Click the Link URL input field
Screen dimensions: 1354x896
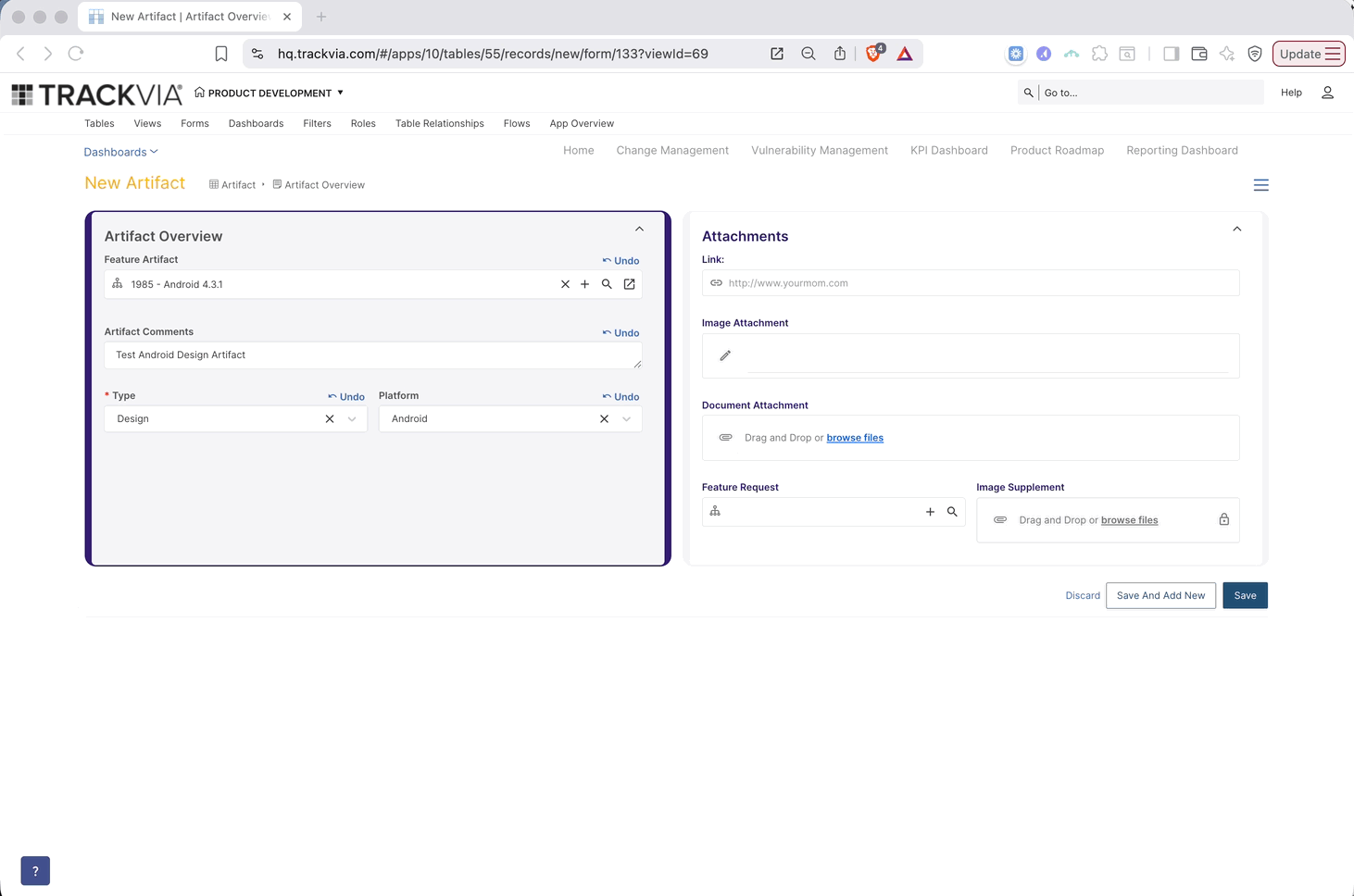point(970,282)
